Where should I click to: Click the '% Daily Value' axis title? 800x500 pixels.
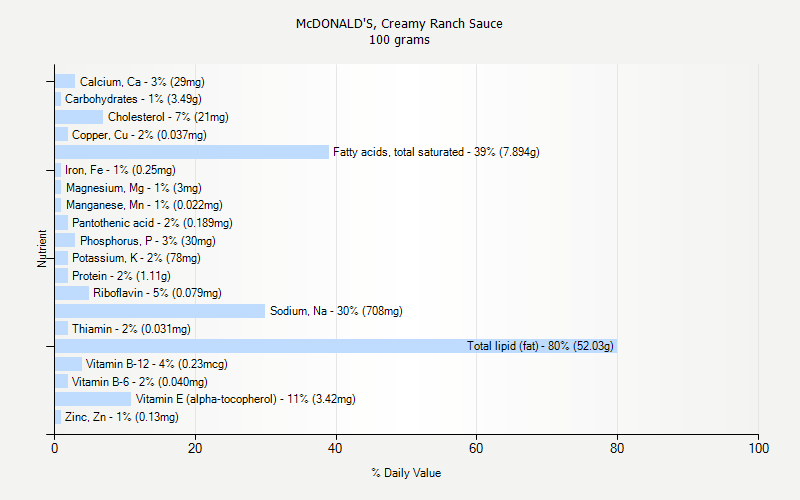pyautogui.click(x=406, y=473)
